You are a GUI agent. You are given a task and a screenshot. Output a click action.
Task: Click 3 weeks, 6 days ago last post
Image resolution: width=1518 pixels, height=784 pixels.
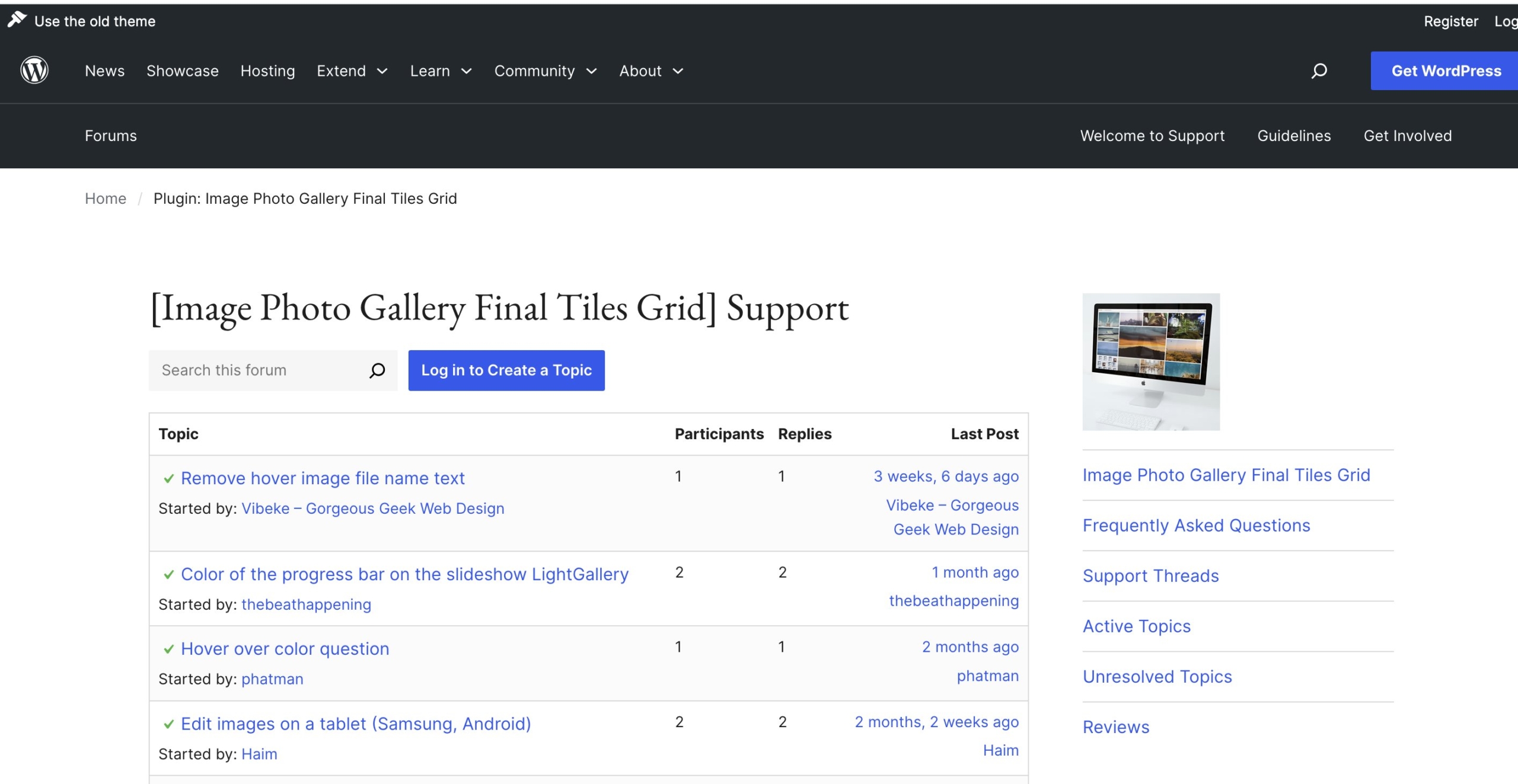pyautogui.click(x=946, y=476)
